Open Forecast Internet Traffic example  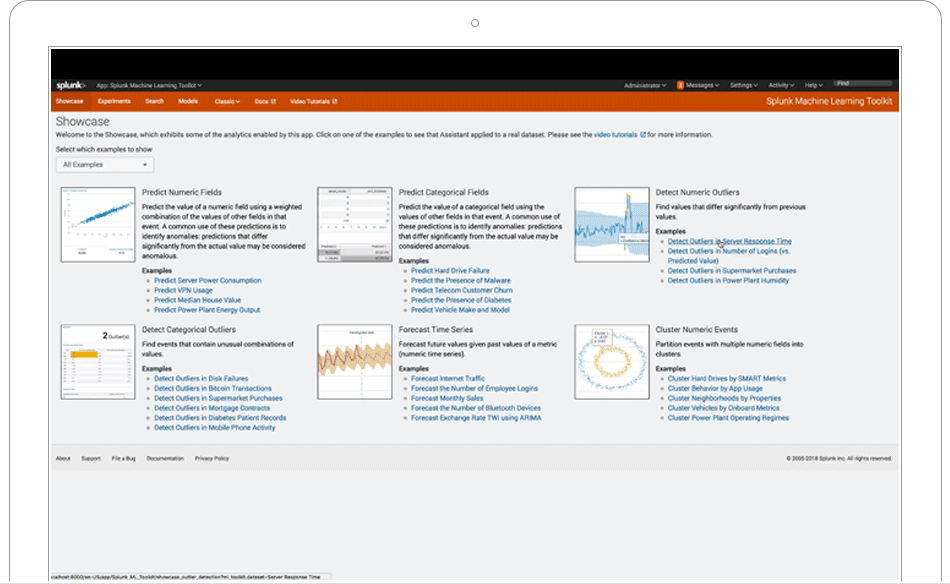tap(448, 379)
